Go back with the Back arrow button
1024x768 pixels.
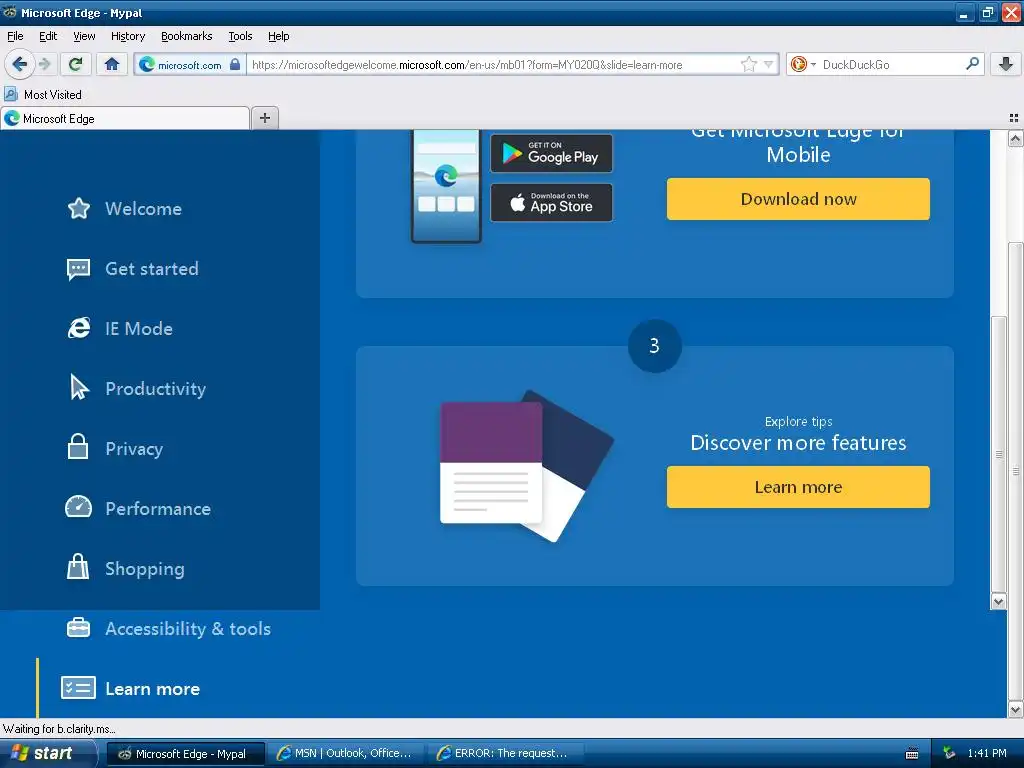point(19,64)
